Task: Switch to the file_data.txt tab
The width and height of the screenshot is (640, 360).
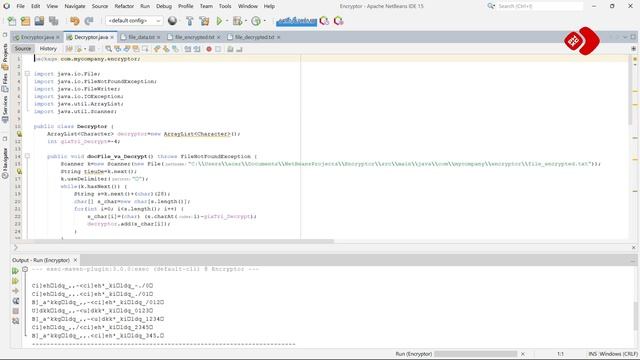Action: (141, 37)
